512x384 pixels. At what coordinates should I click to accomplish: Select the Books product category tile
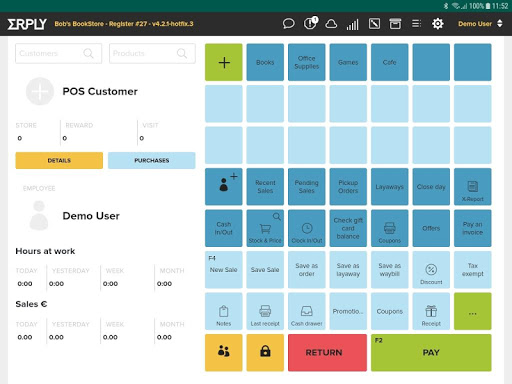pos(265,62)
